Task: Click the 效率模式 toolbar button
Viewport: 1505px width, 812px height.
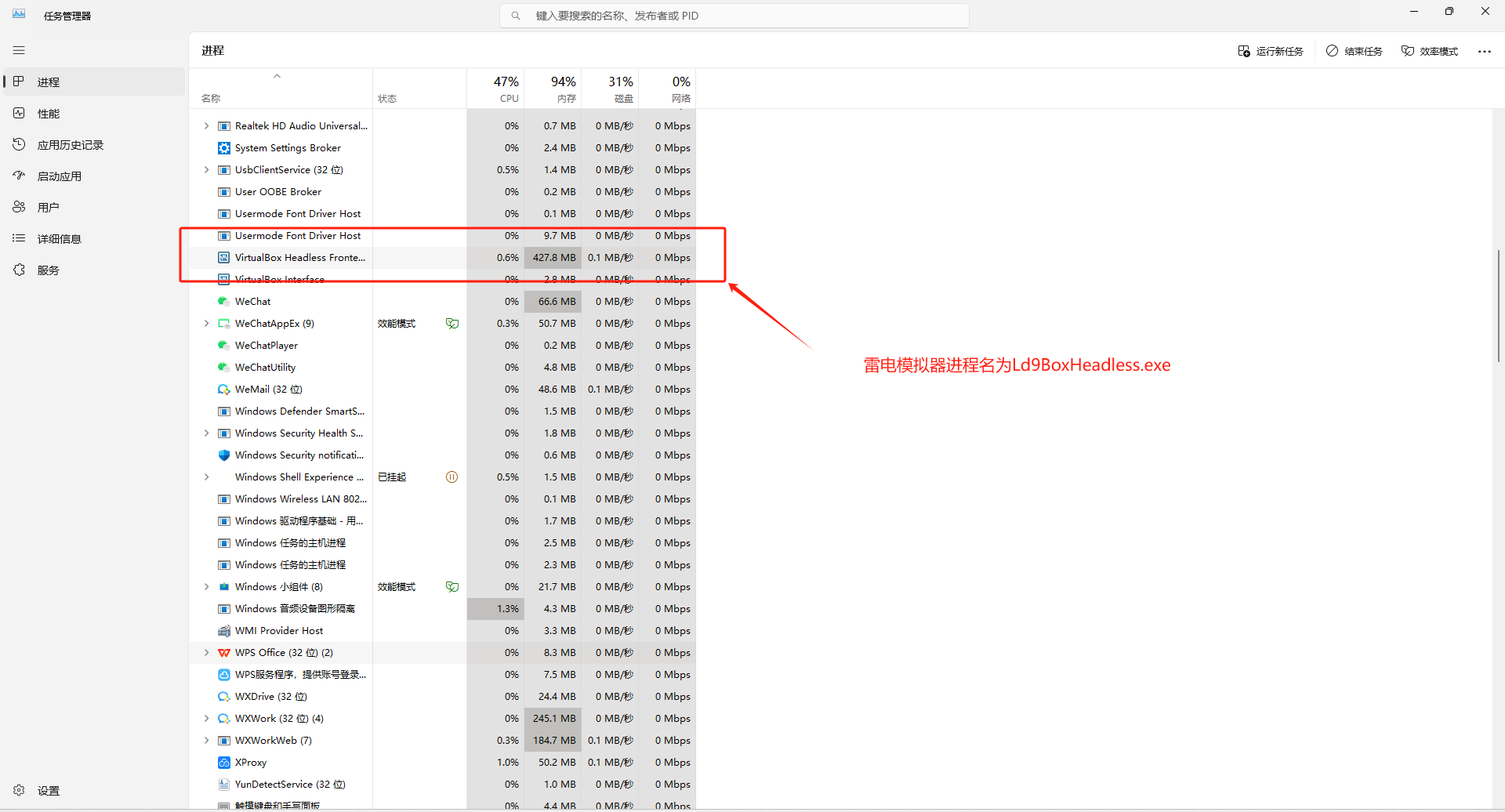Action: (x=1430, y=51)
